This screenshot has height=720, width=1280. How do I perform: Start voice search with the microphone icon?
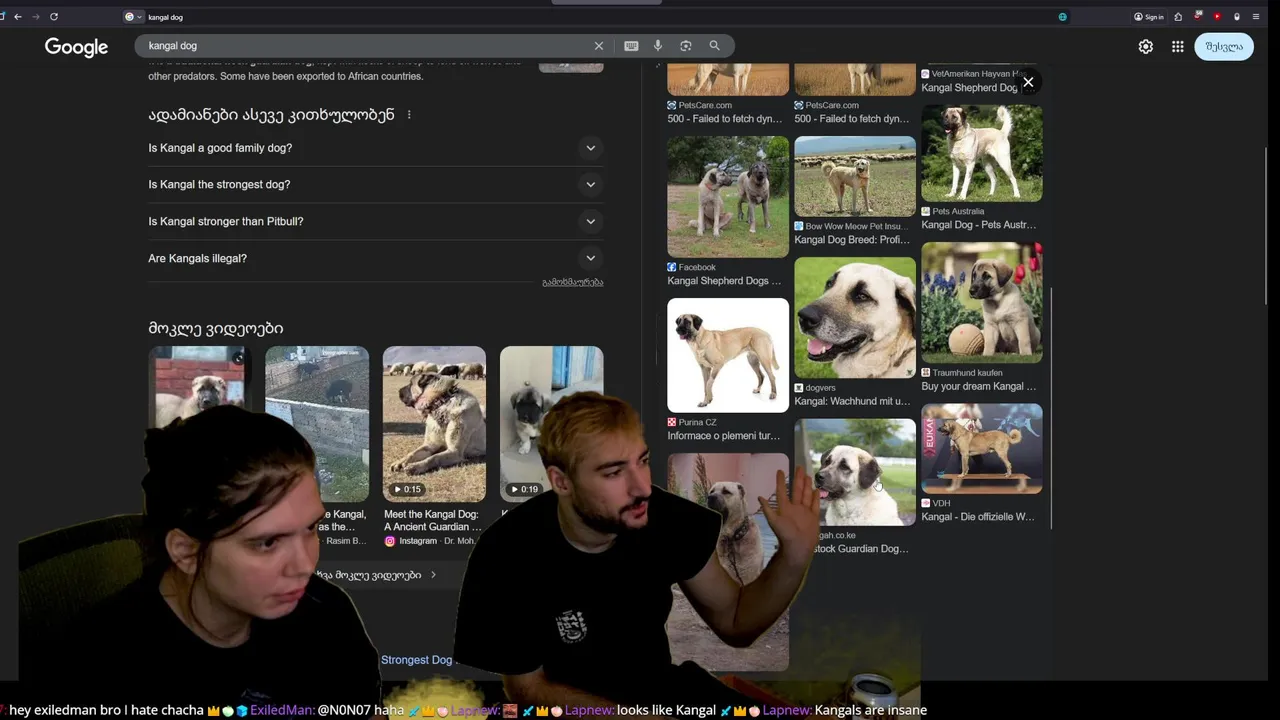coord(658,46)
